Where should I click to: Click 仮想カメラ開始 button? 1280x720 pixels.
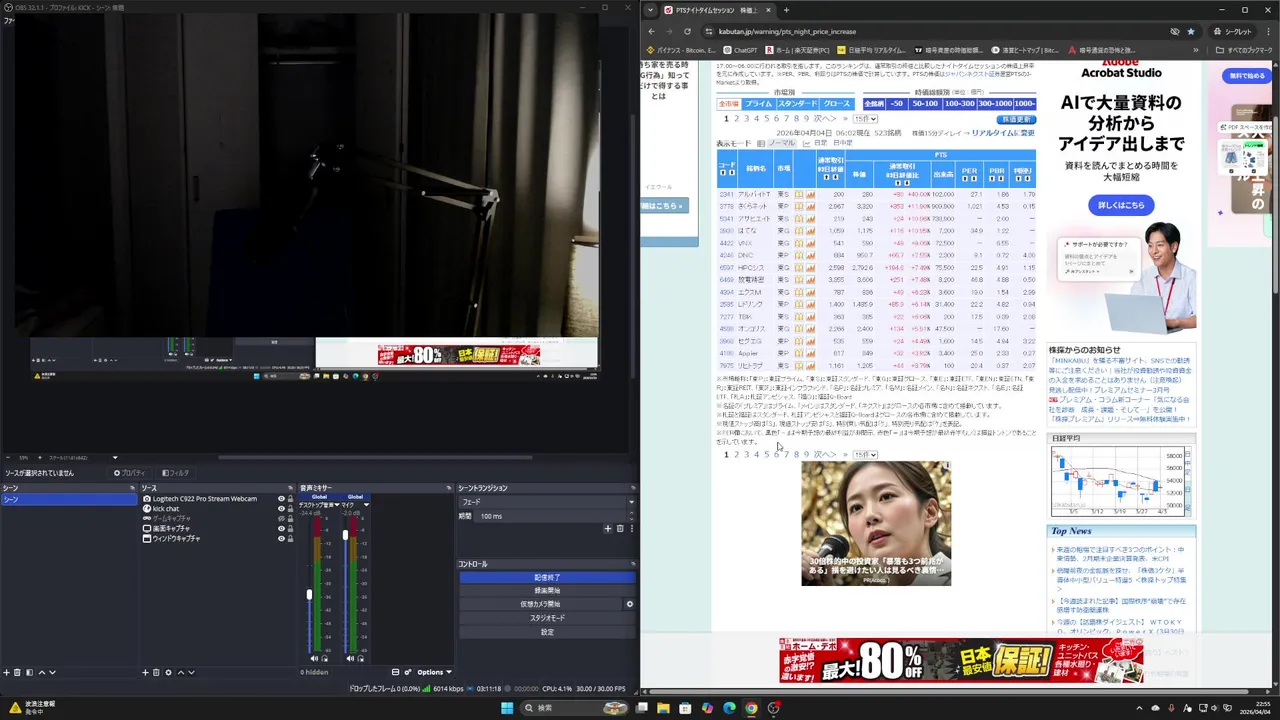pyautogui.click(x=540, y=604)
